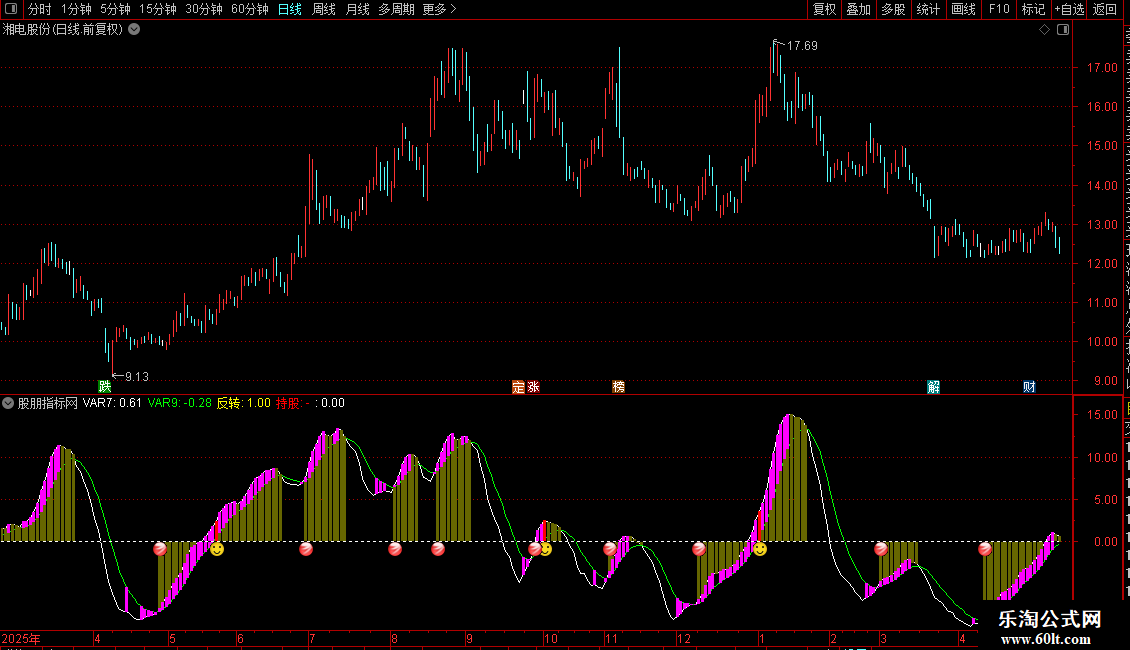Select the 周线 weekly period
This screenshot has width=1130, height=650.
pos(324,9)
